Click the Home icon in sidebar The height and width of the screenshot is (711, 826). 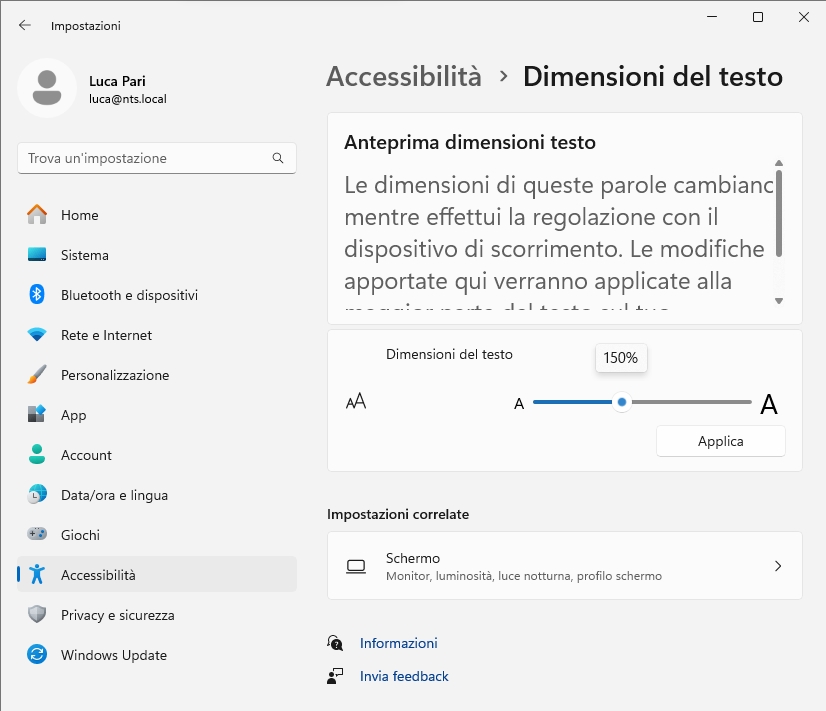tap(37, 215)
